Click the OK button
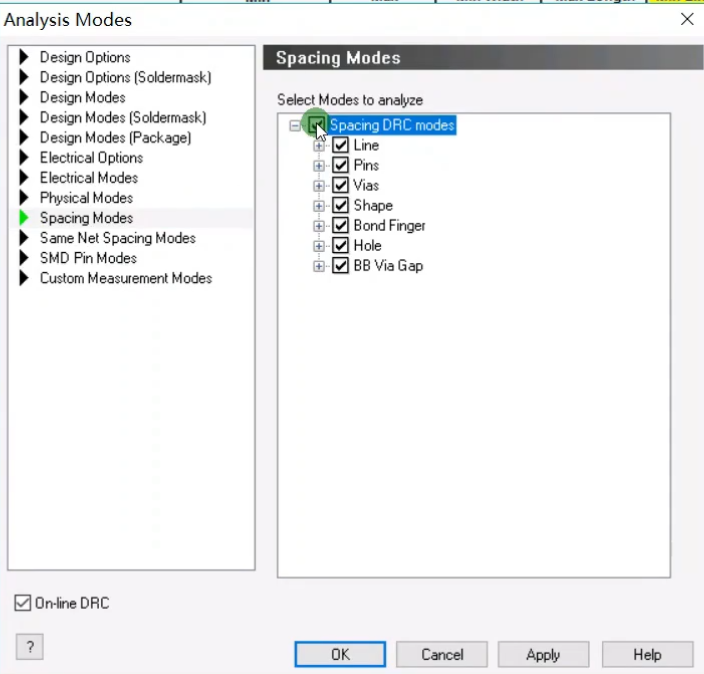 pos(340,654)
